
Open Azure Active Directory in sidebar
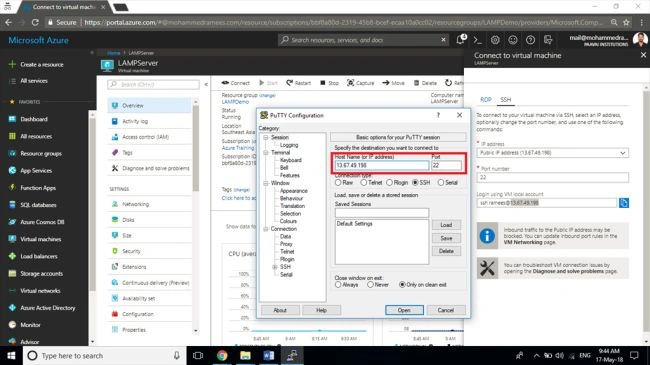(48, 308)
